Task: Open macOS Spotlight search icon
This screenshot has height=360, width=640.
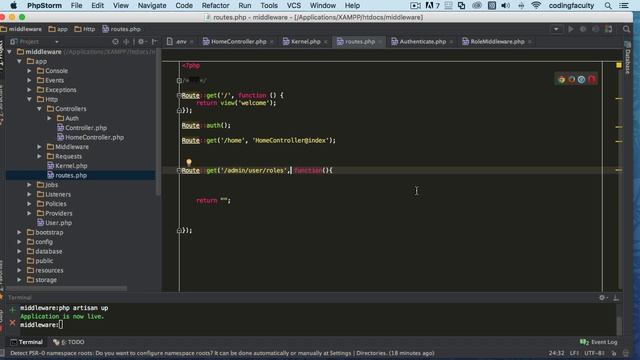Action: (608, 6)
